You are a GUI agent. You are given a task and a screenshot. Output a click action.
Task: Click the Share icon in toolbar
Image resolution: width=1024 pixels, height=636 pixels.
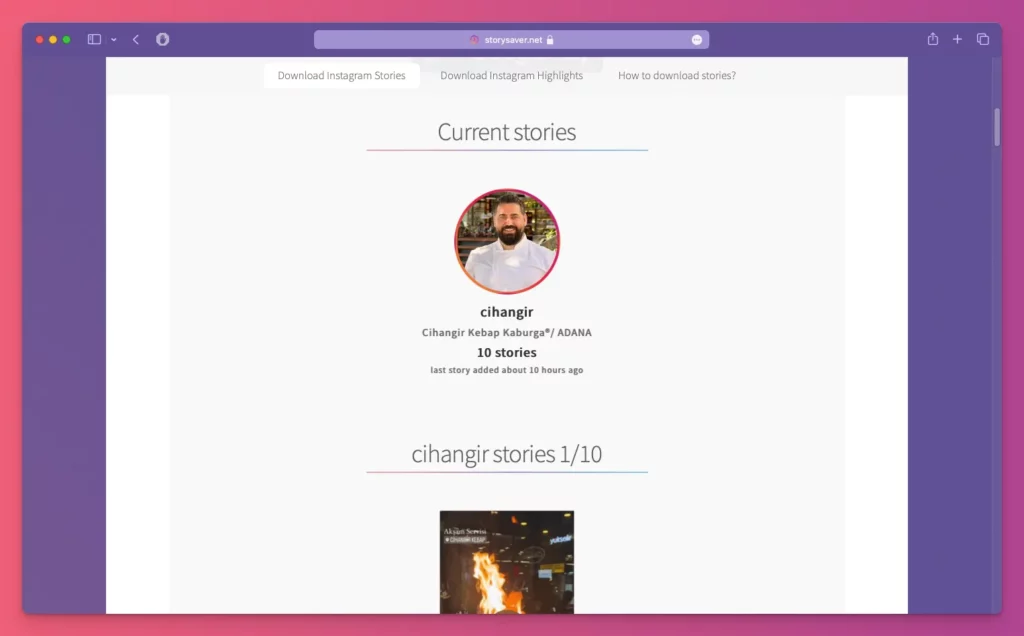click(x=933, y=39)
